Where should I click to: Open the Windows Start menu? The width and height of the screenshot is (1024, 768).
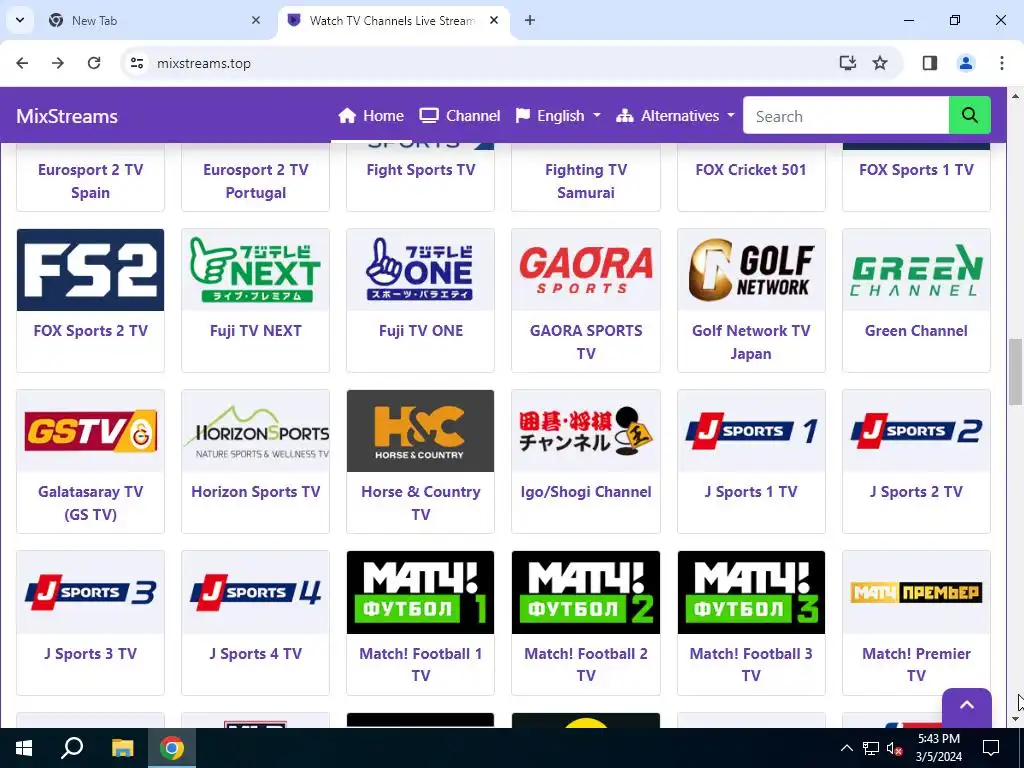tap(24, 748)
